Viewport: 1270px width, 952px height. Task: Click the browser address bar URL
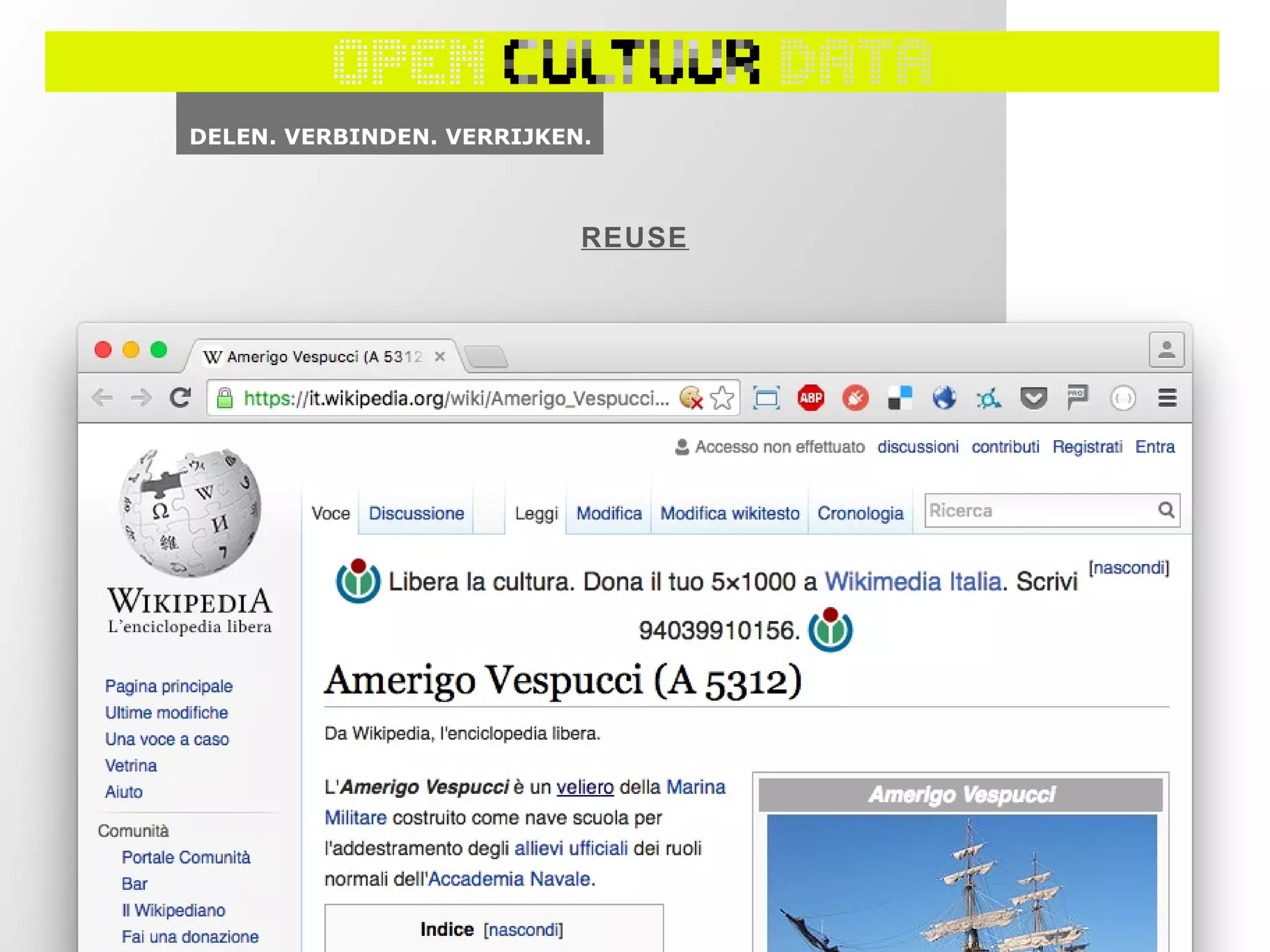pos(456,398)
